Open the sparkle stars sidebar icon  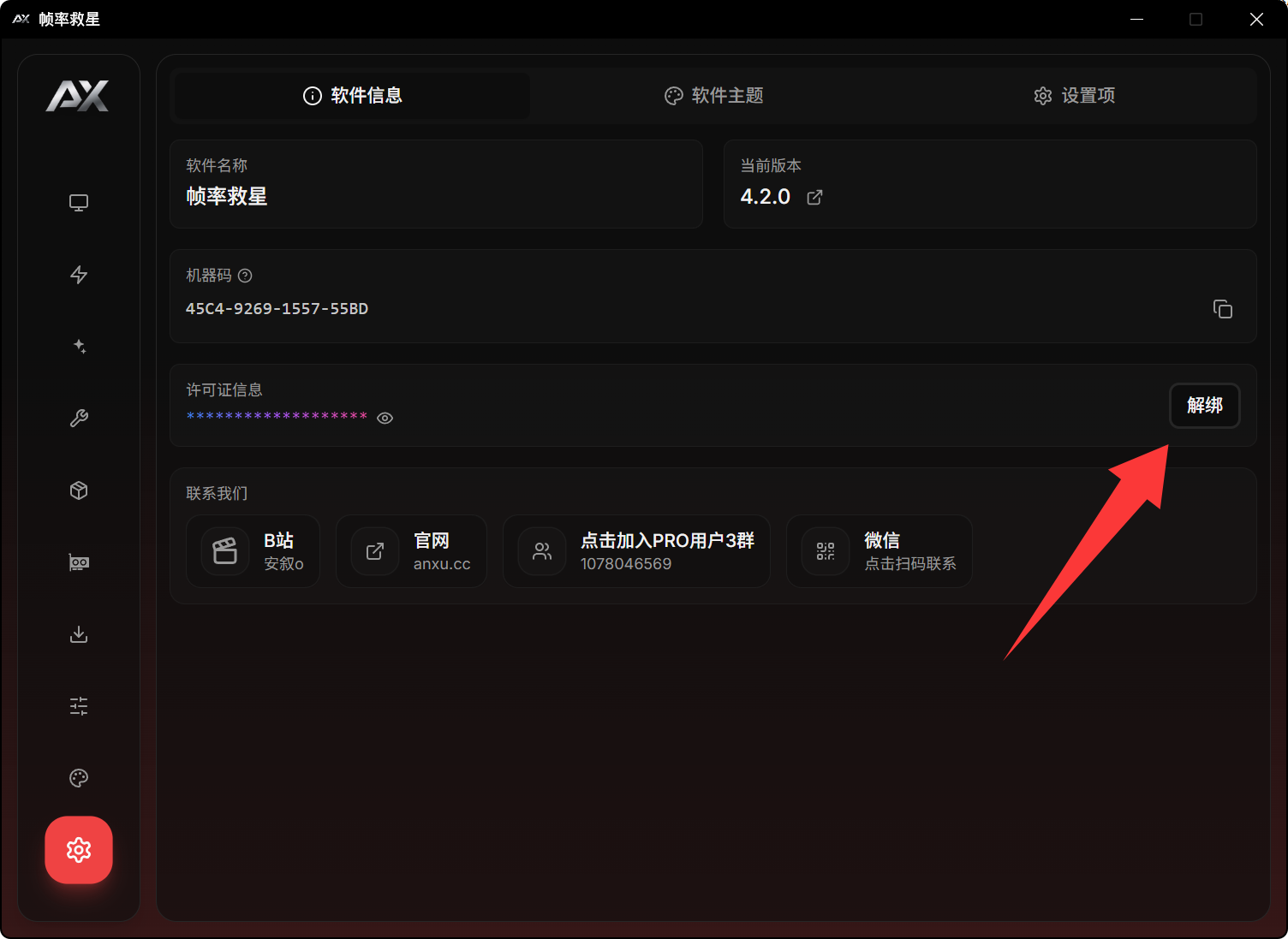click(x=79, y=347)
